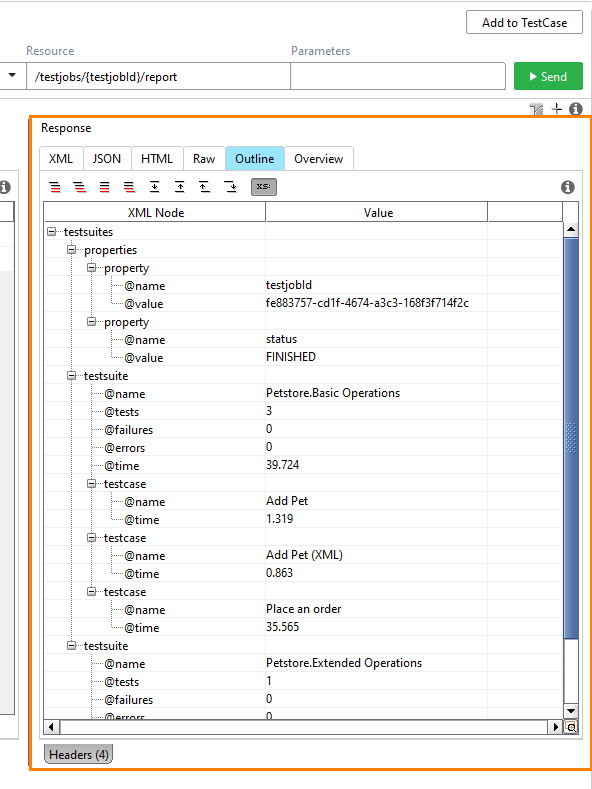Select the Add Pet (XML) value
592x789 pixels.
tap(305, 555)
